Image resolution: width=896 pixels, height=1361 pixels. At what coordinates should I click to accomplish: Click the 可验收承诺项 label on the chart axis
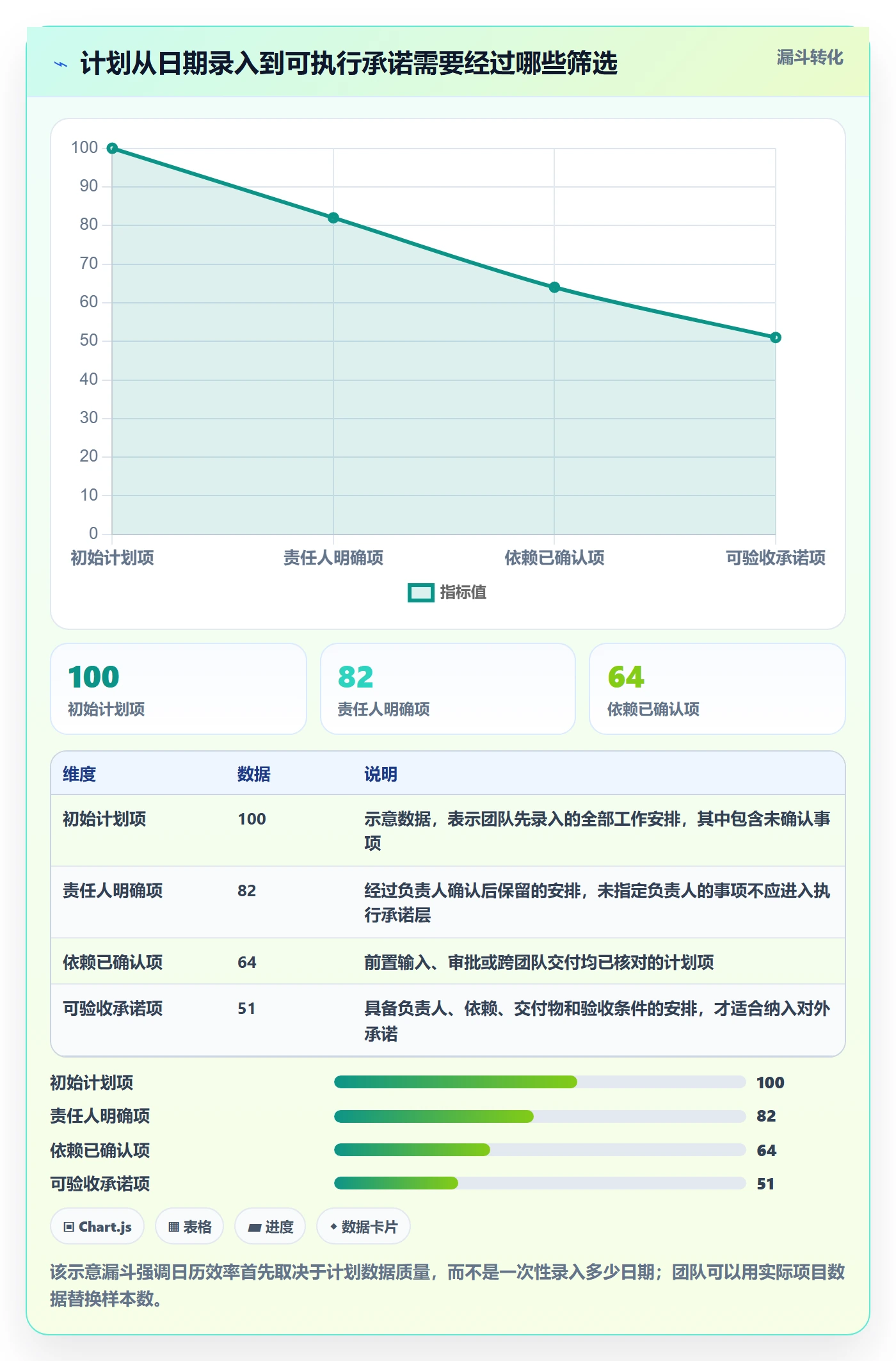776,558
